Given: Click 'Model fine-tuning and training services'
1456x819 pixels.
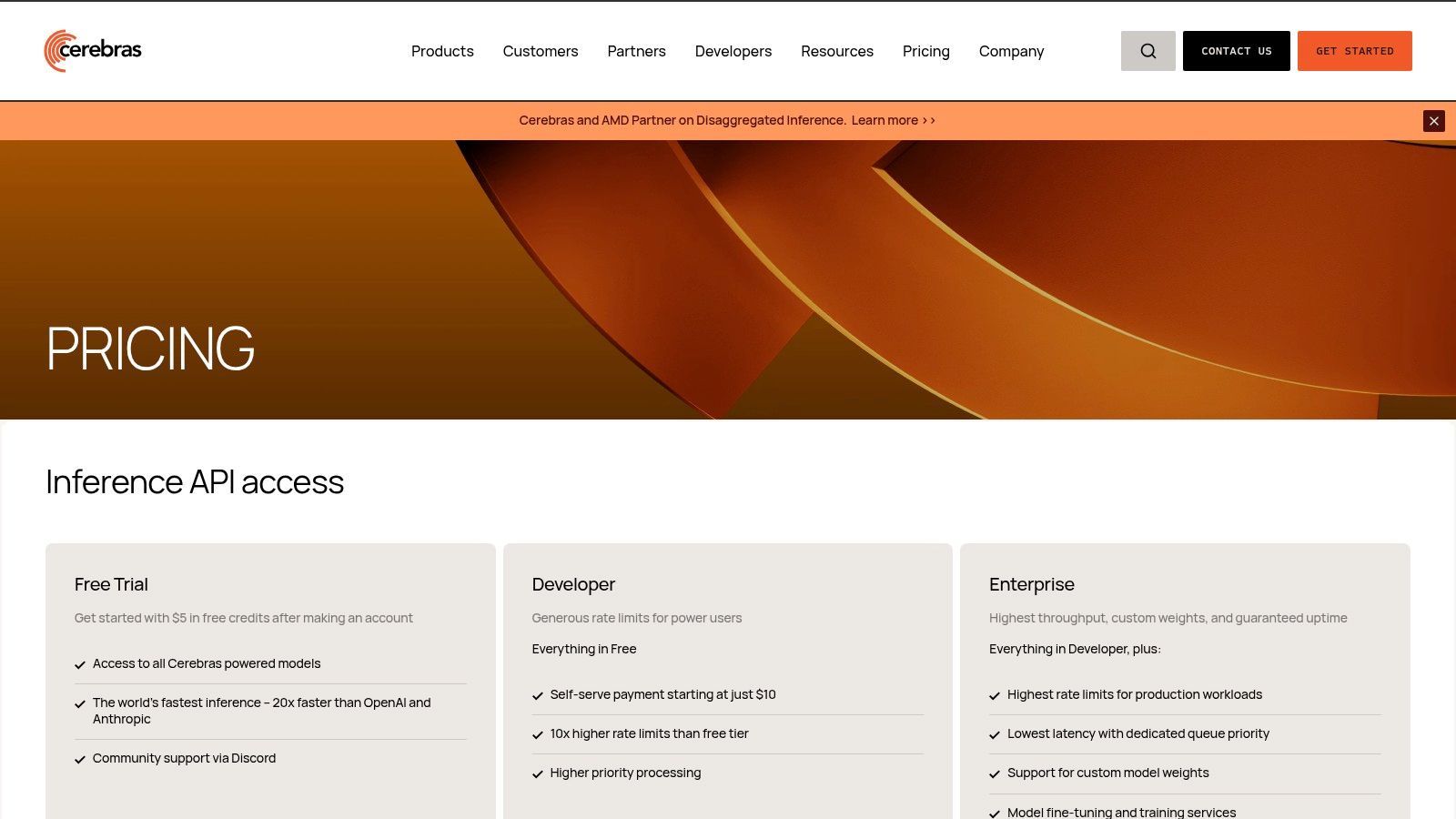Looking at the screenshot, I should (1122, 812).
